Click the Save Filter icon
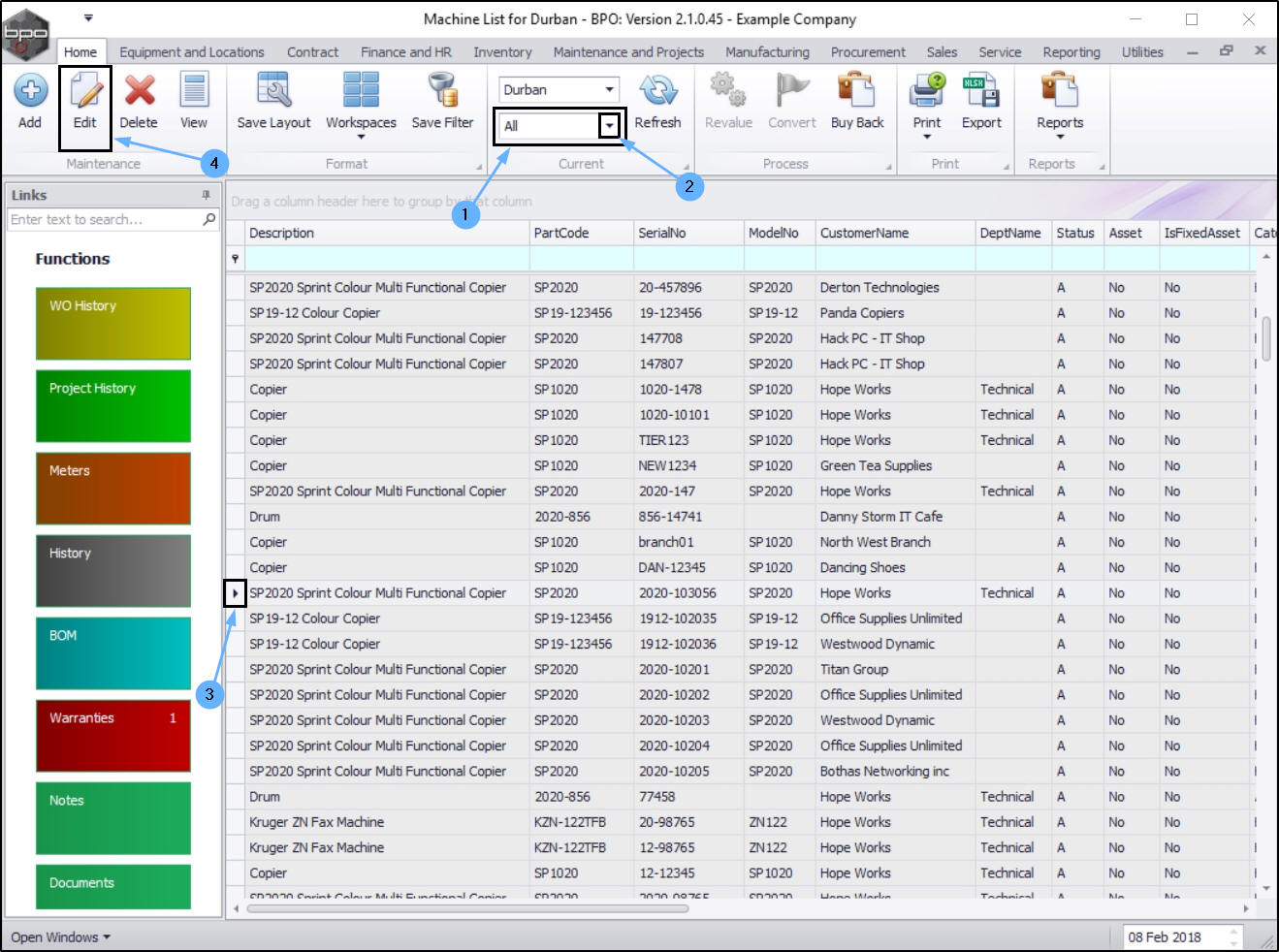1279x952 pixels. coord(442,91)
